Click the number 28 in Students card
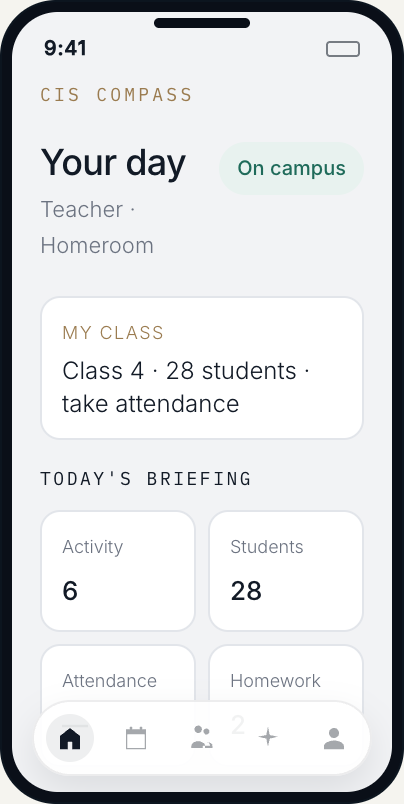The width and height of the screenshot is (404, 804). tap(246, 591)
